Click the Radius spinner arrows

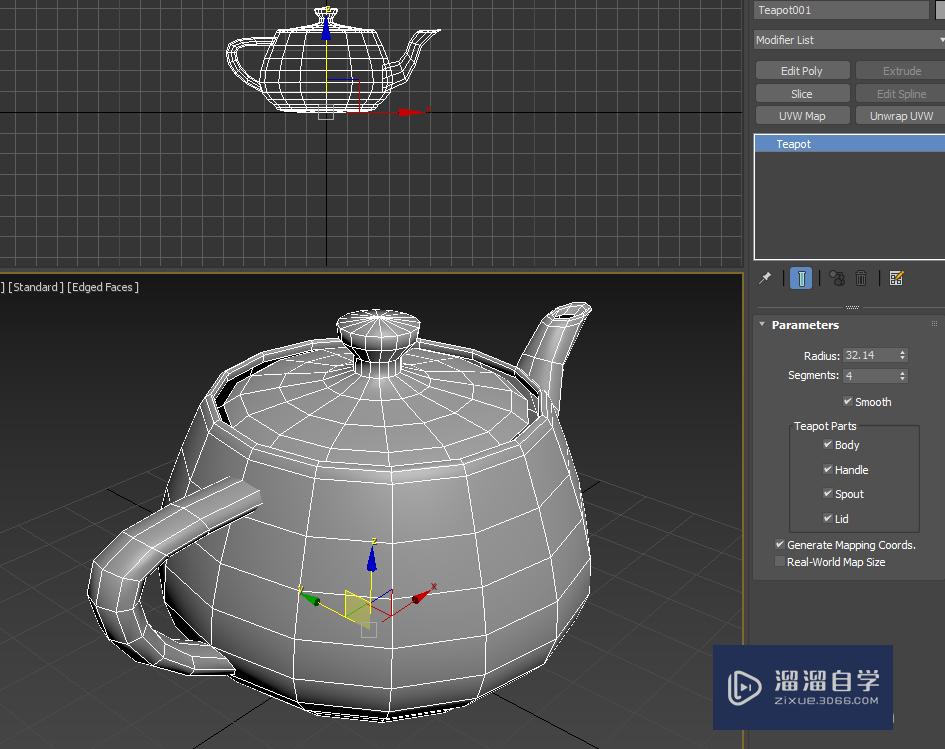[x=903, y=355]
